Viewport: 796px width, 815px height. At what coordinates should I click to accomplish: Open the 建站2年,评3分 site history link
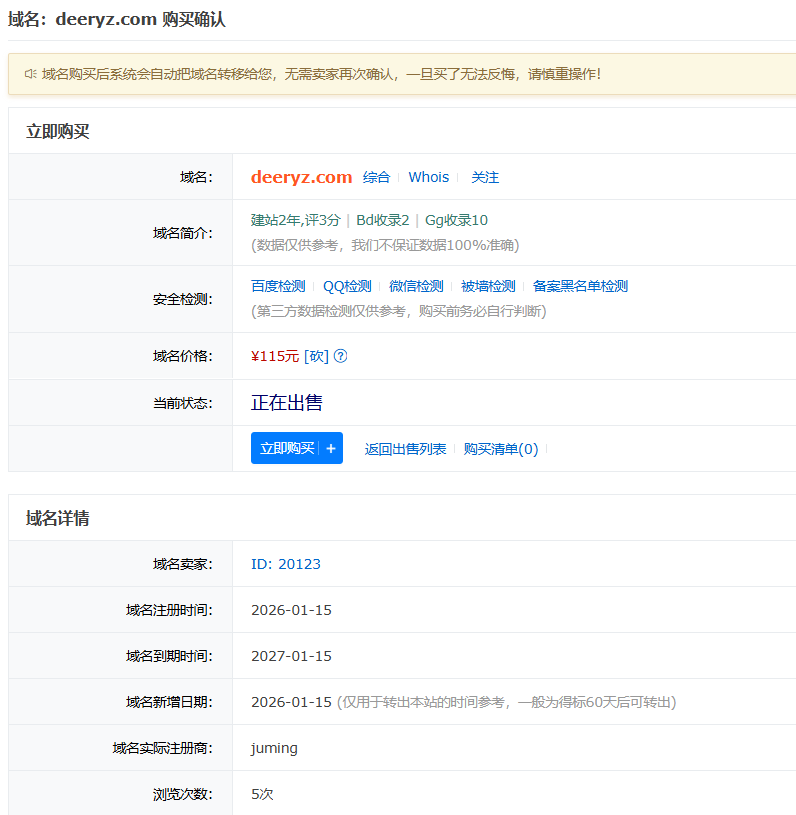[295, 220]
